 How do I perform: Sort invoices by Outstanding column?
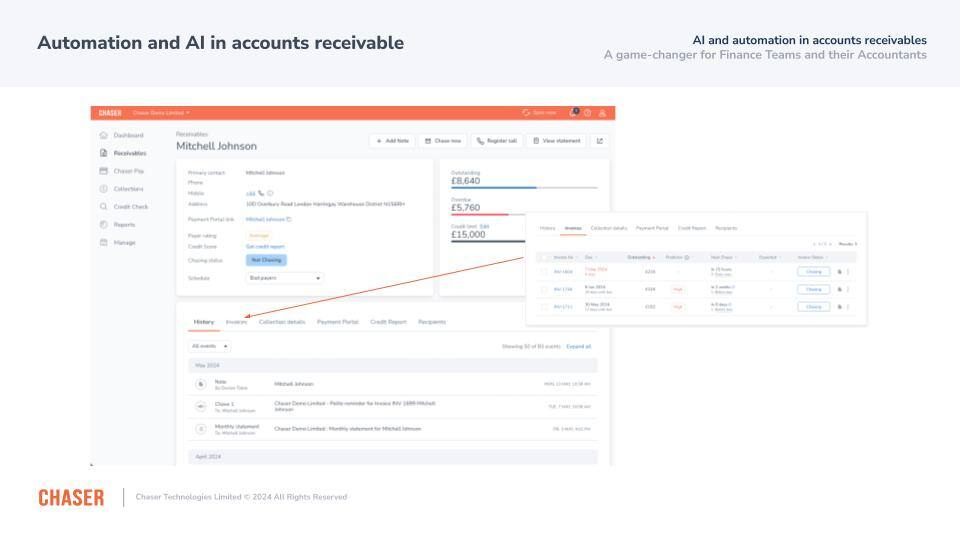pos(641,257)
